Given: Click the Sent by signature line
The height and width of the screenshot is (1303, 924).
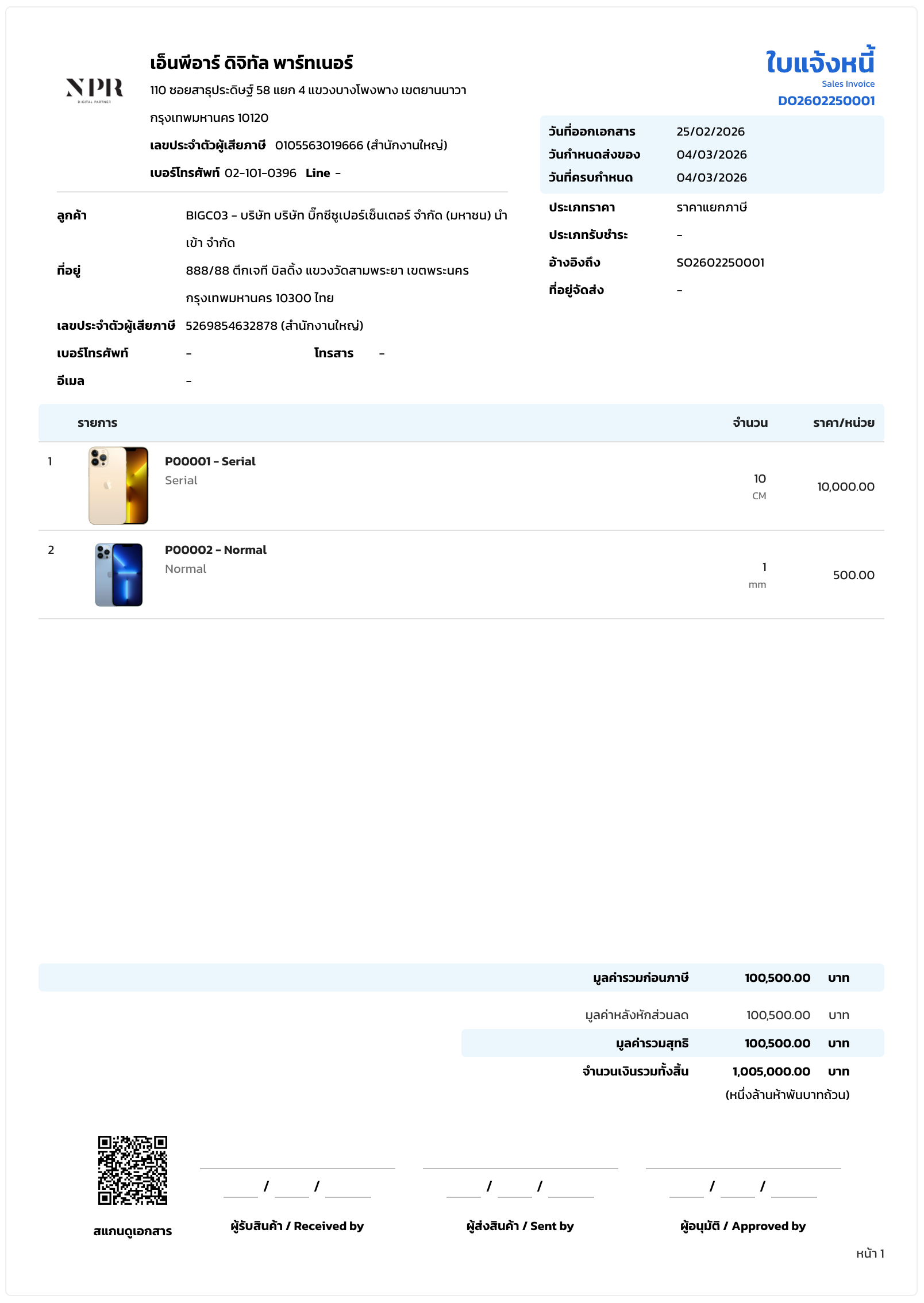Looking at the screenshot, I should pyautogui.click(x=520, y=1167).
